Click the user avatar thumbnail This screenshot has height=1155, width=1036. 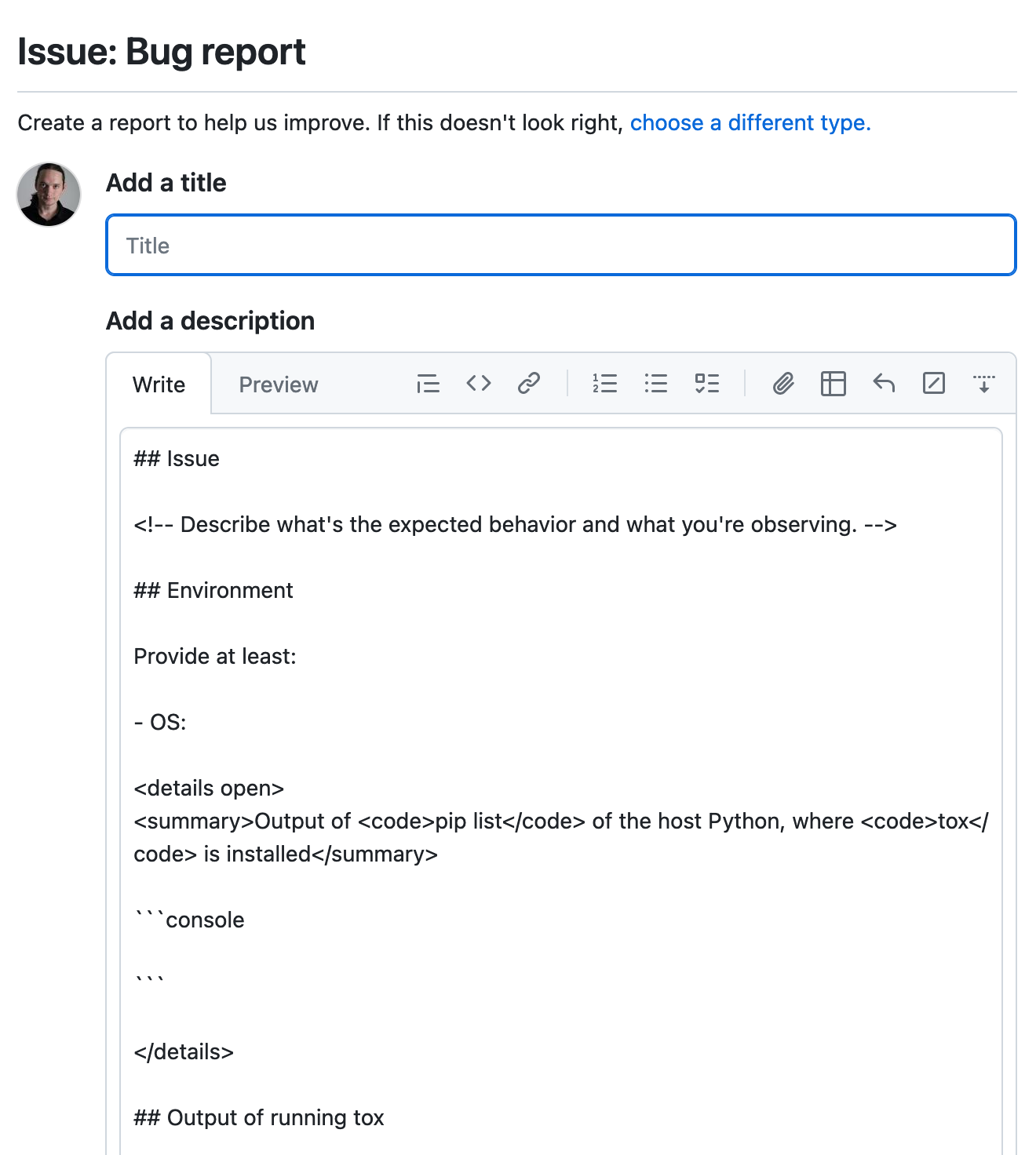[49, 195]
